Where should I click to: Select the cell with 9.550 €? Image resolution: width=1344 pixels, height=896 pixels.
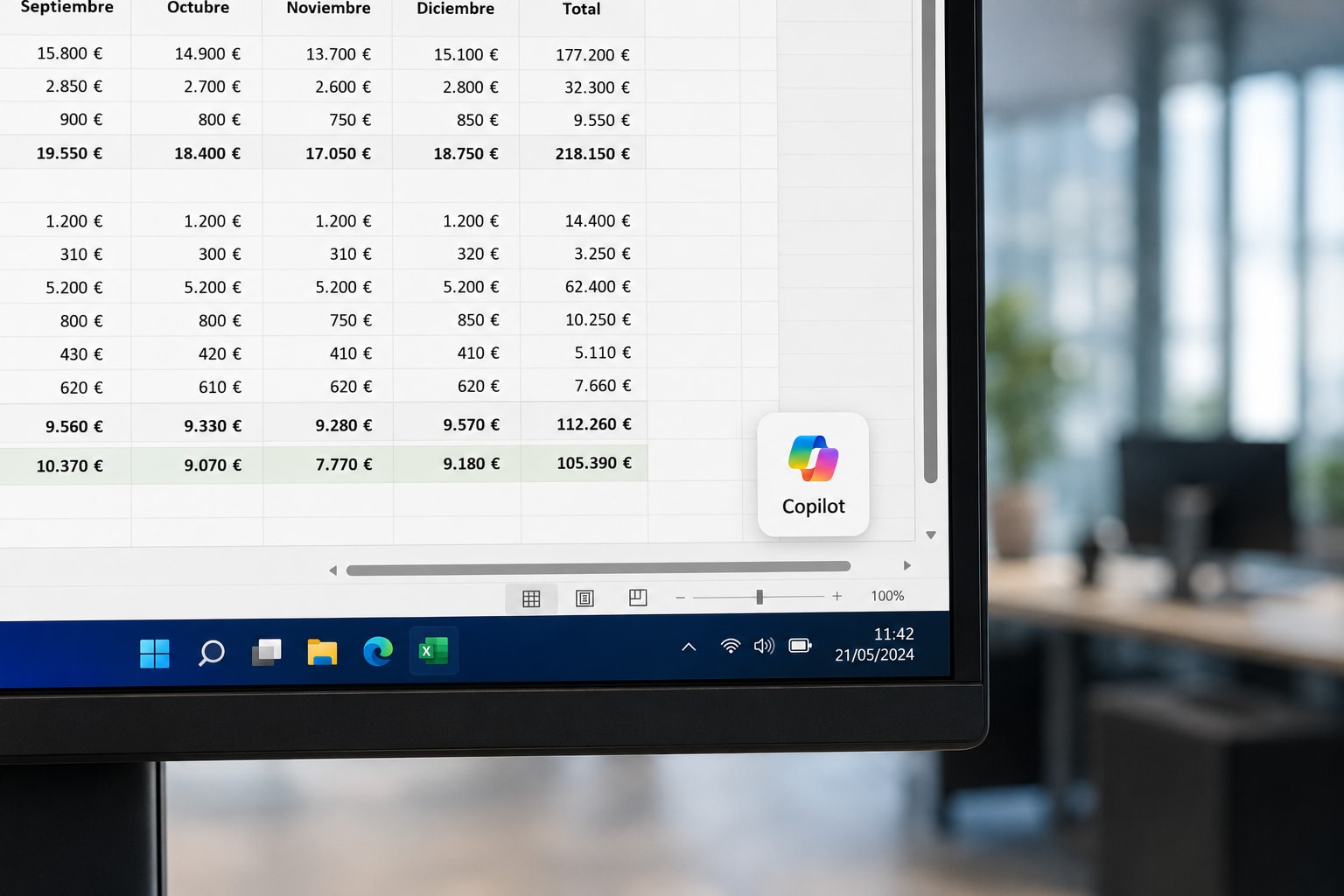583,120
